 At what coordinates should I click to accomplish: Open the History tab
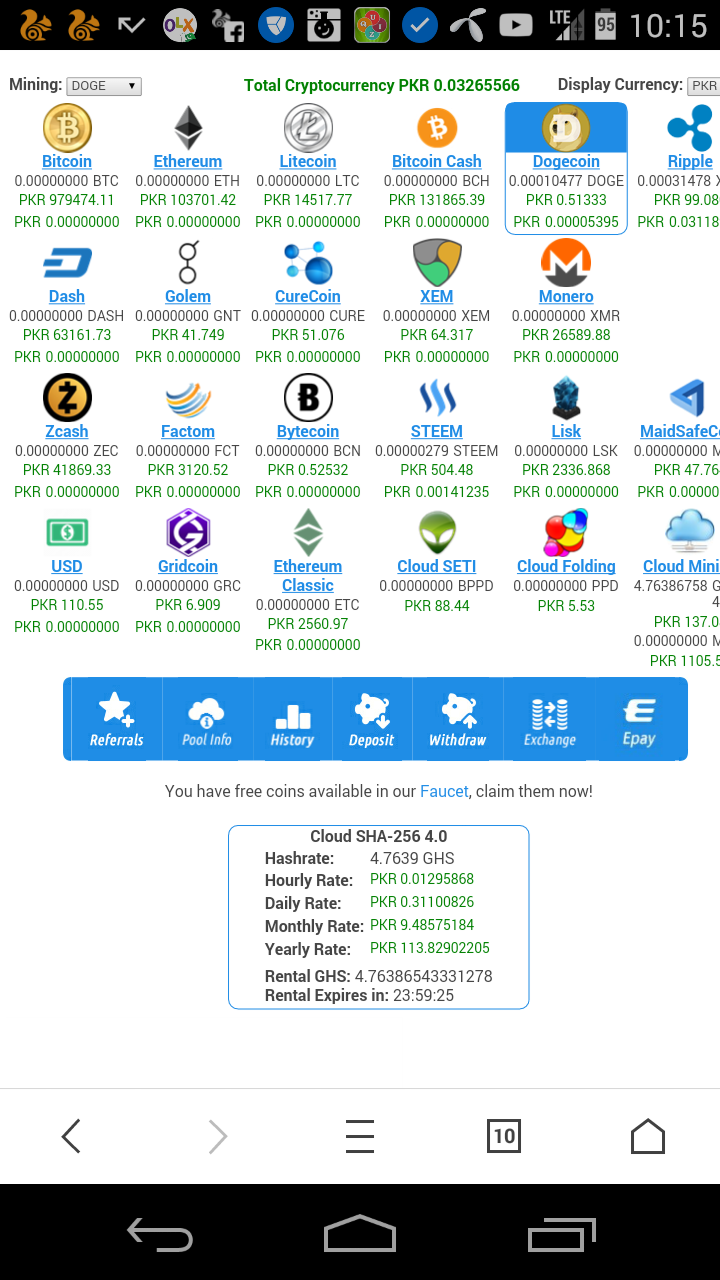click(x=292, y=719)
